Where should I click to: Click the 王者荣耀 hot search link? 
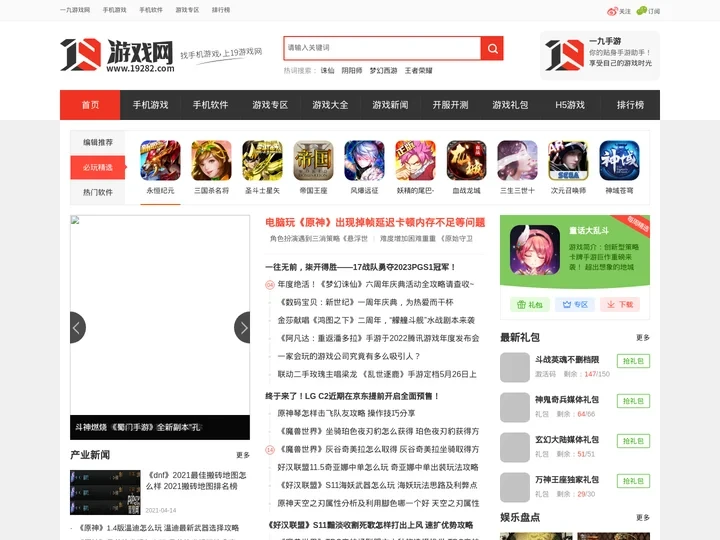click(x=418, y=70)
